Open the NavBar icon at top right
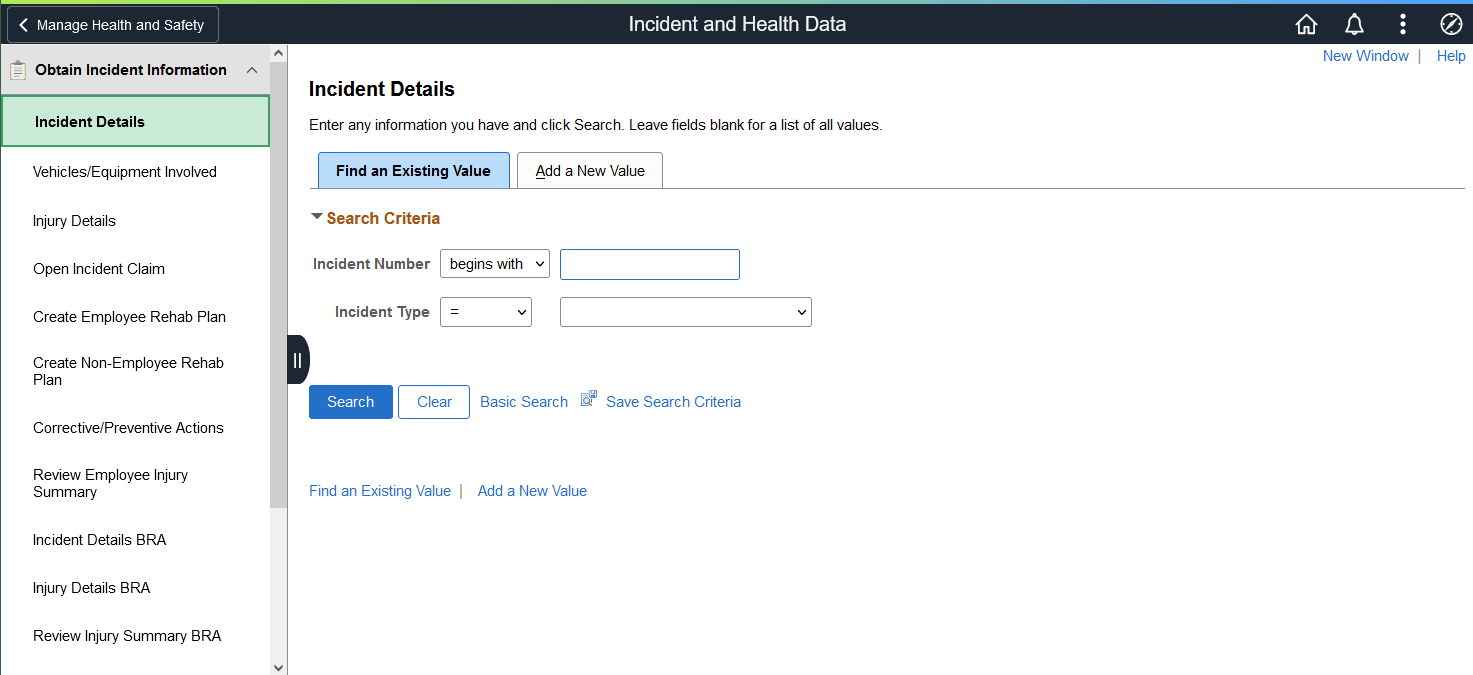Image resolution: width=1473 pixels, height=675 pixels. (1451, 24)
